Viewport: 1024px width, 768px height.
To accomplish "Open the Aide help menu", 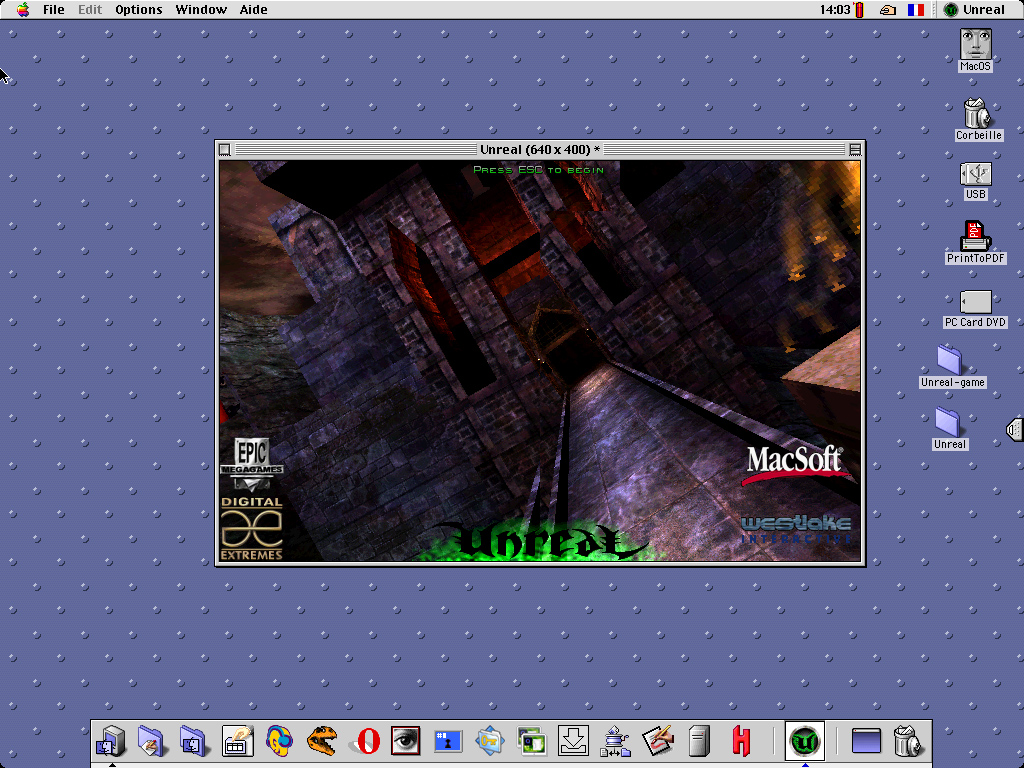I will coord(253,9).
